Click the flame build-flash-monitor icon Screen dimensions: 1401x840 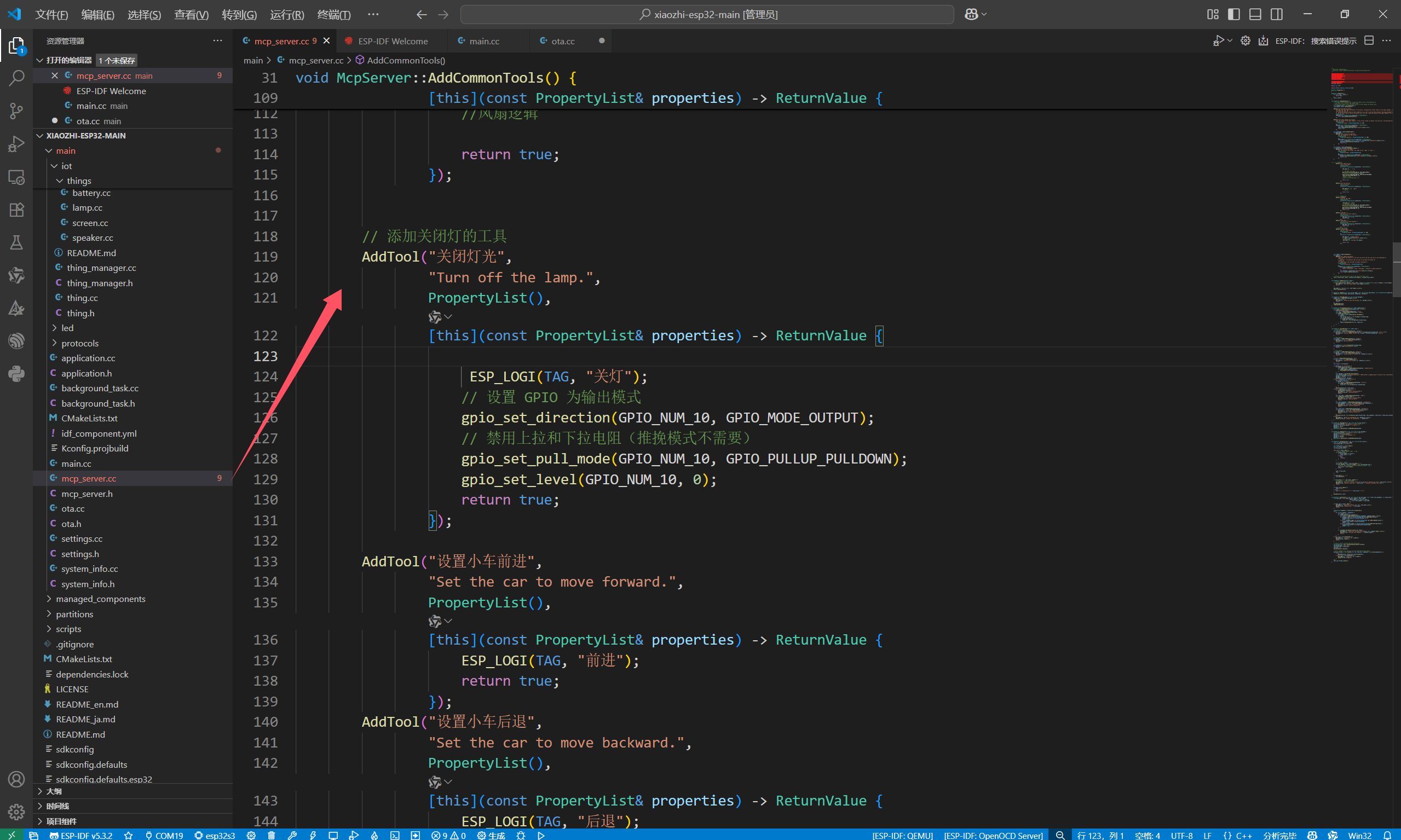374,835
